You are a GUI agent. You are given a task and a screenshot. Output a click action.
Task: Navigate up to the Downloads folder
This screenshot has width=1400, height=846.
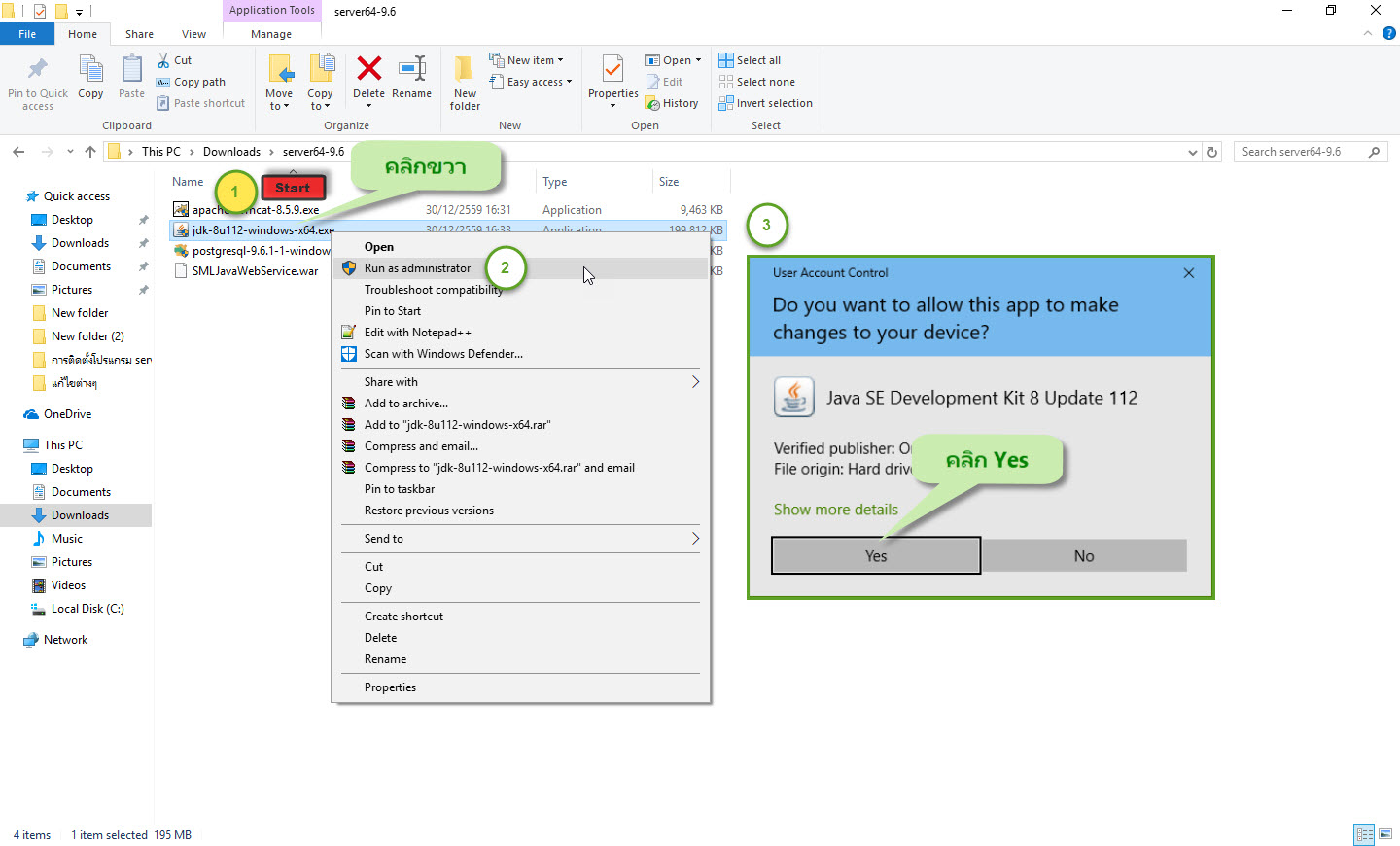tap(232, 151)
